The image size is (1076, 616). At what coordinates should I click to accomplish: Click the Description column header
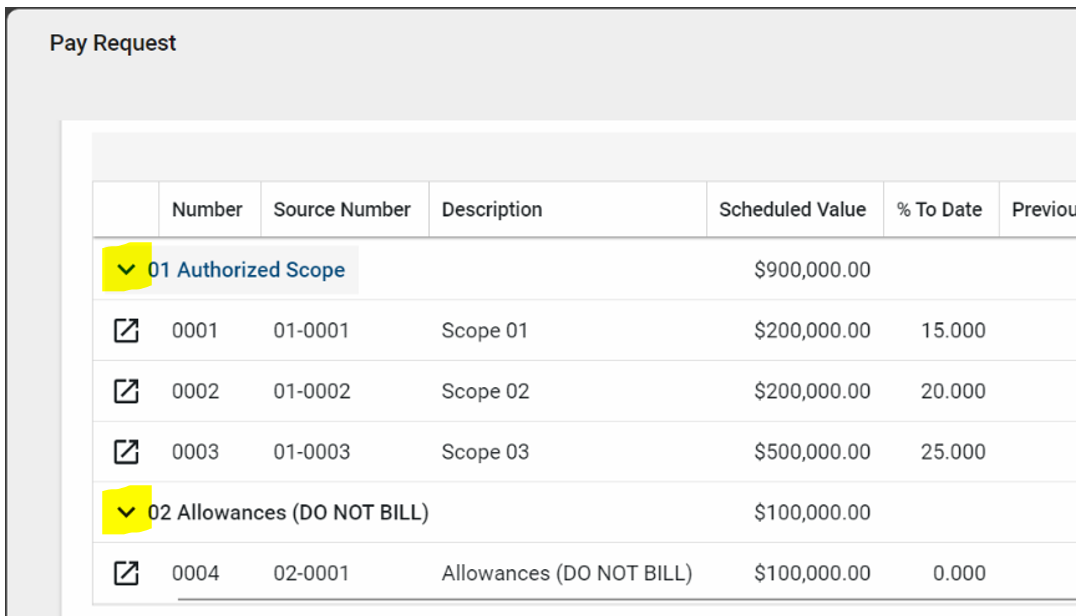pos(492,210)
